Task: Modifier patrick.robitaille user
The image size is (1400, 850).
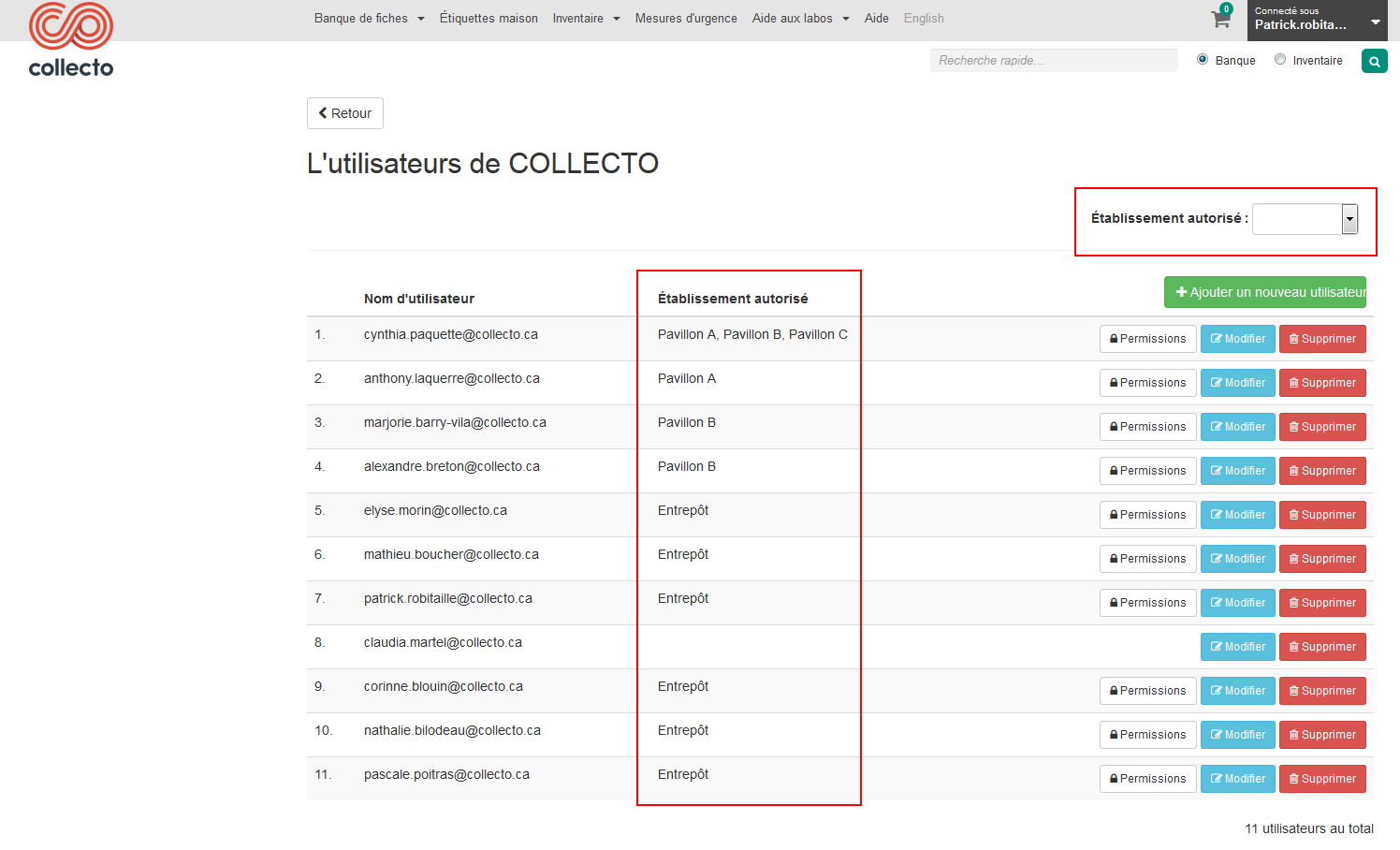Action: click(x=1238, y=603)
